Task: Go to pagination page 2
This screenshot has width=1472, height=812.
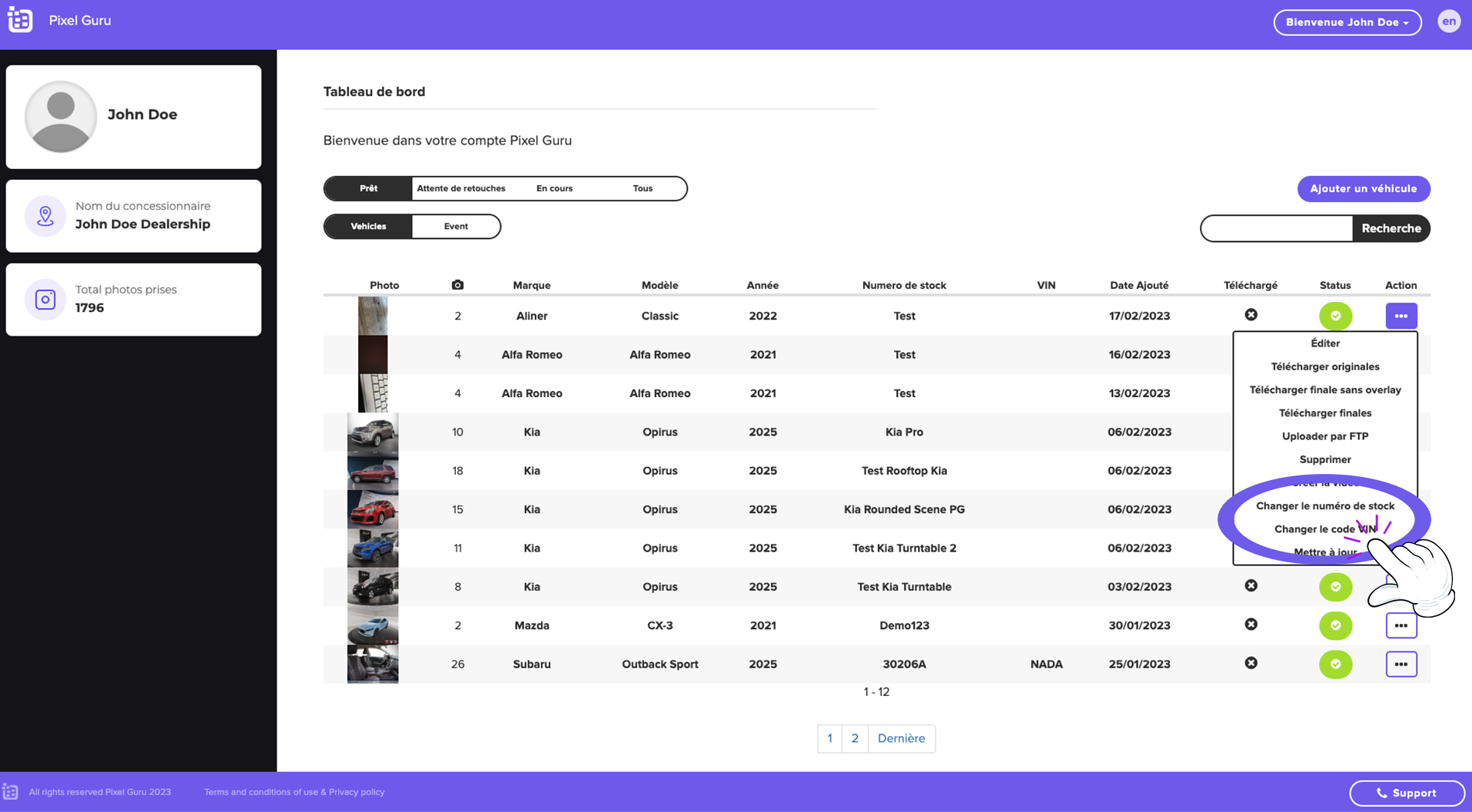Action: pyautogui.click(x=855, y=739)
